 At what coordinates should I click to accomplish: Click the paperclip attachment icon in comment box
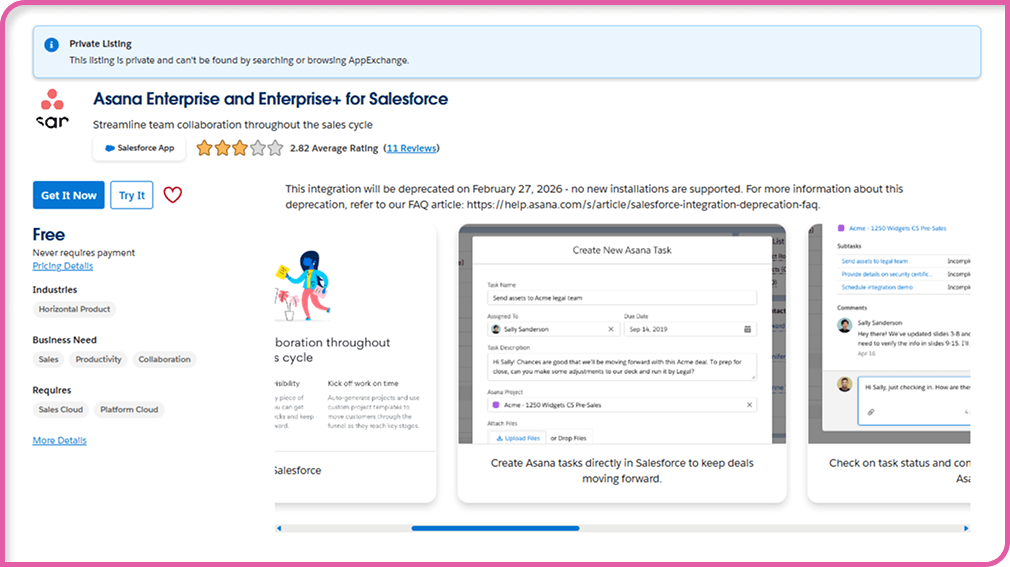[x=870, y=412]
